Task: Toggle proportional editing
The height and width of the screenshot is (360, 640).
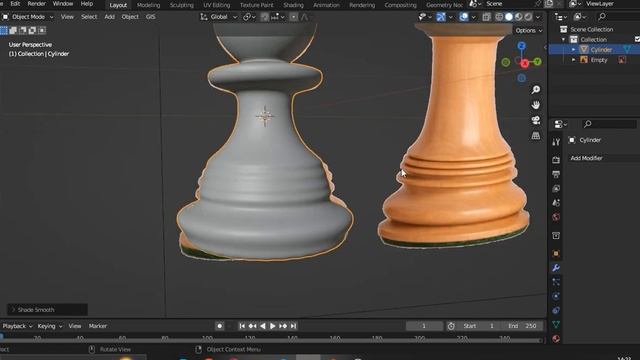Action: tap(293, 17)
